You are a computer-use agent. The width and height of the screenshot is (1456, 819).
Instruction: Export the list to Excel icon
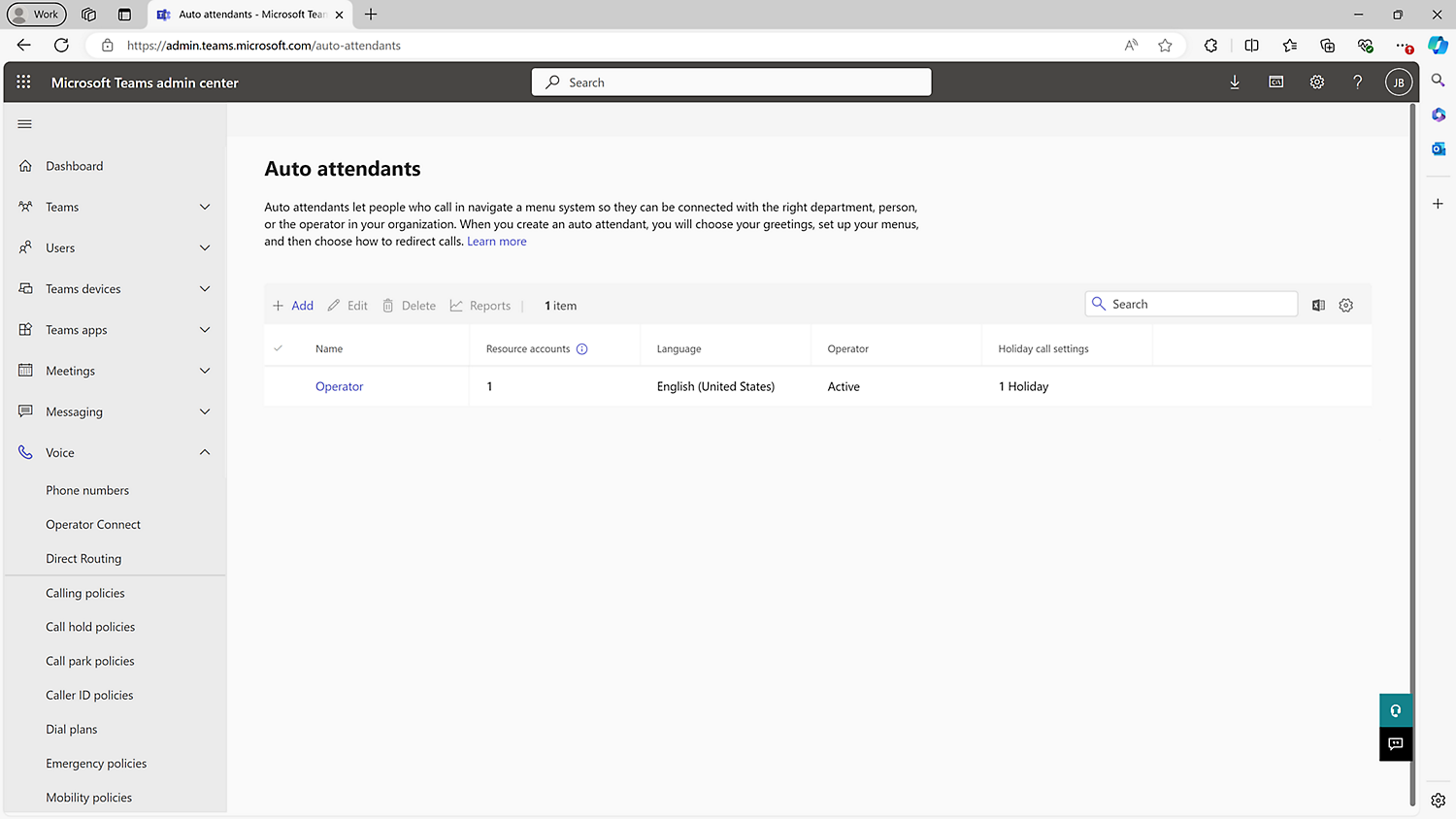point(1318,305)
